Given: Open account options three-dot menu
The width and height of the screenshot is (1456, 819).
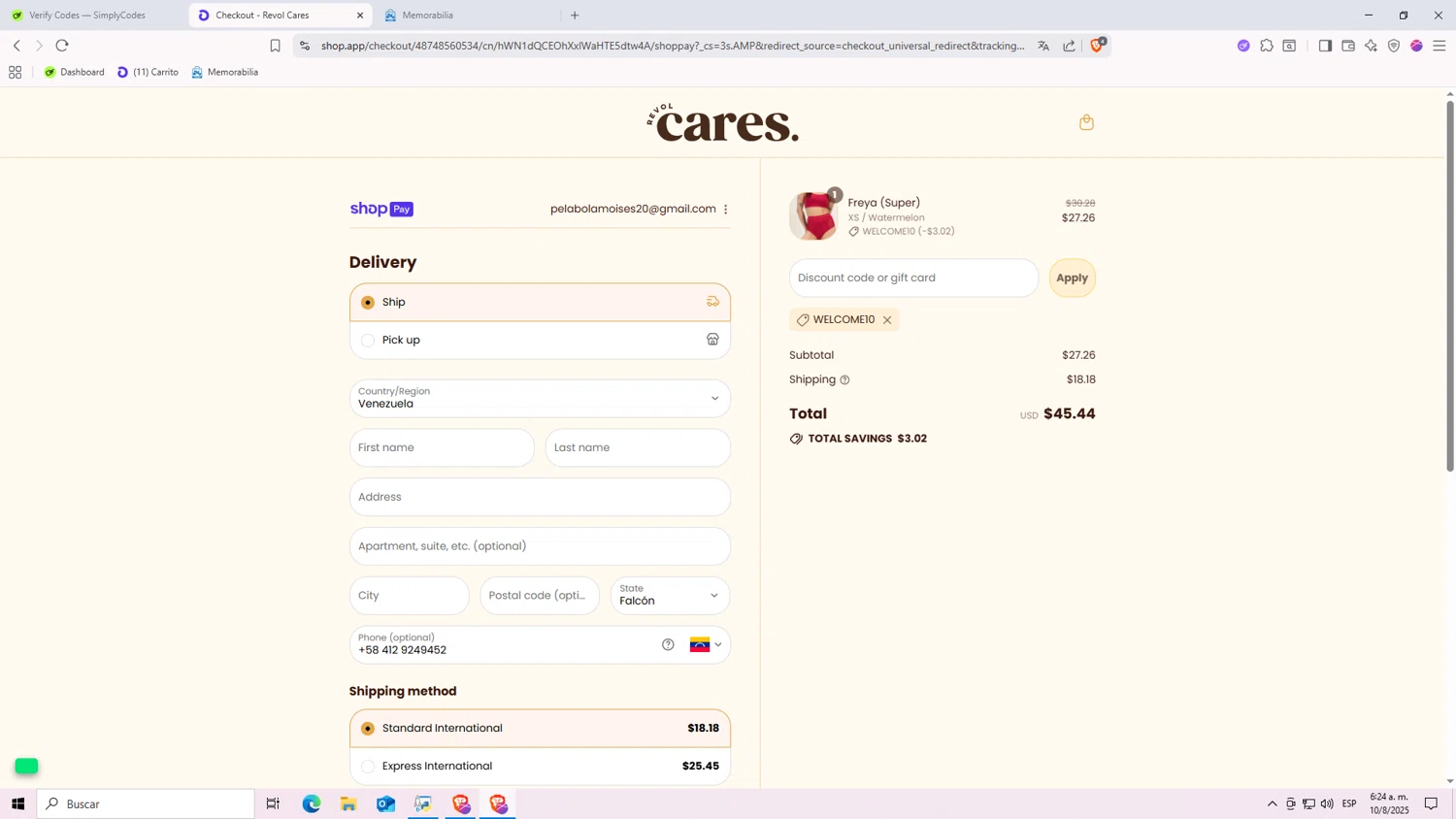Looking at the screenshot, I should click(x=725, y=210).
